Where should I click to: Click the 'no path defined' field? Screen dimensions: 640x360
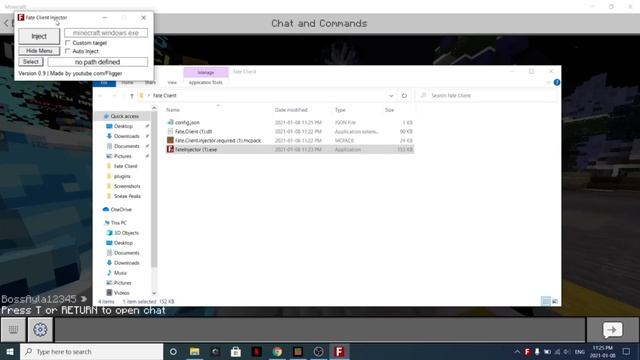click(x=97, y=62)
